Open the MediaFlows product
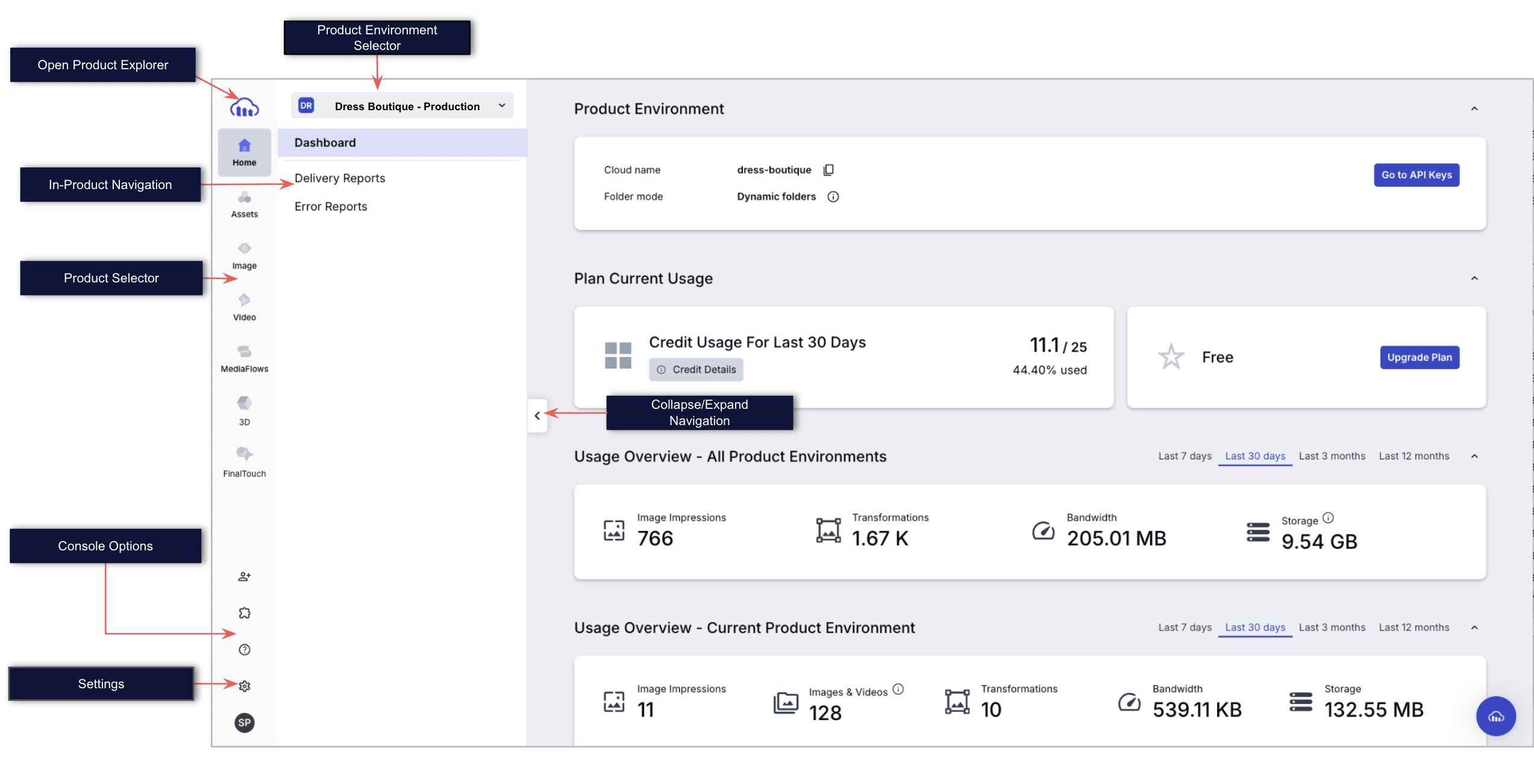Viewport: 1534px width, 784px height. [244, 359]
